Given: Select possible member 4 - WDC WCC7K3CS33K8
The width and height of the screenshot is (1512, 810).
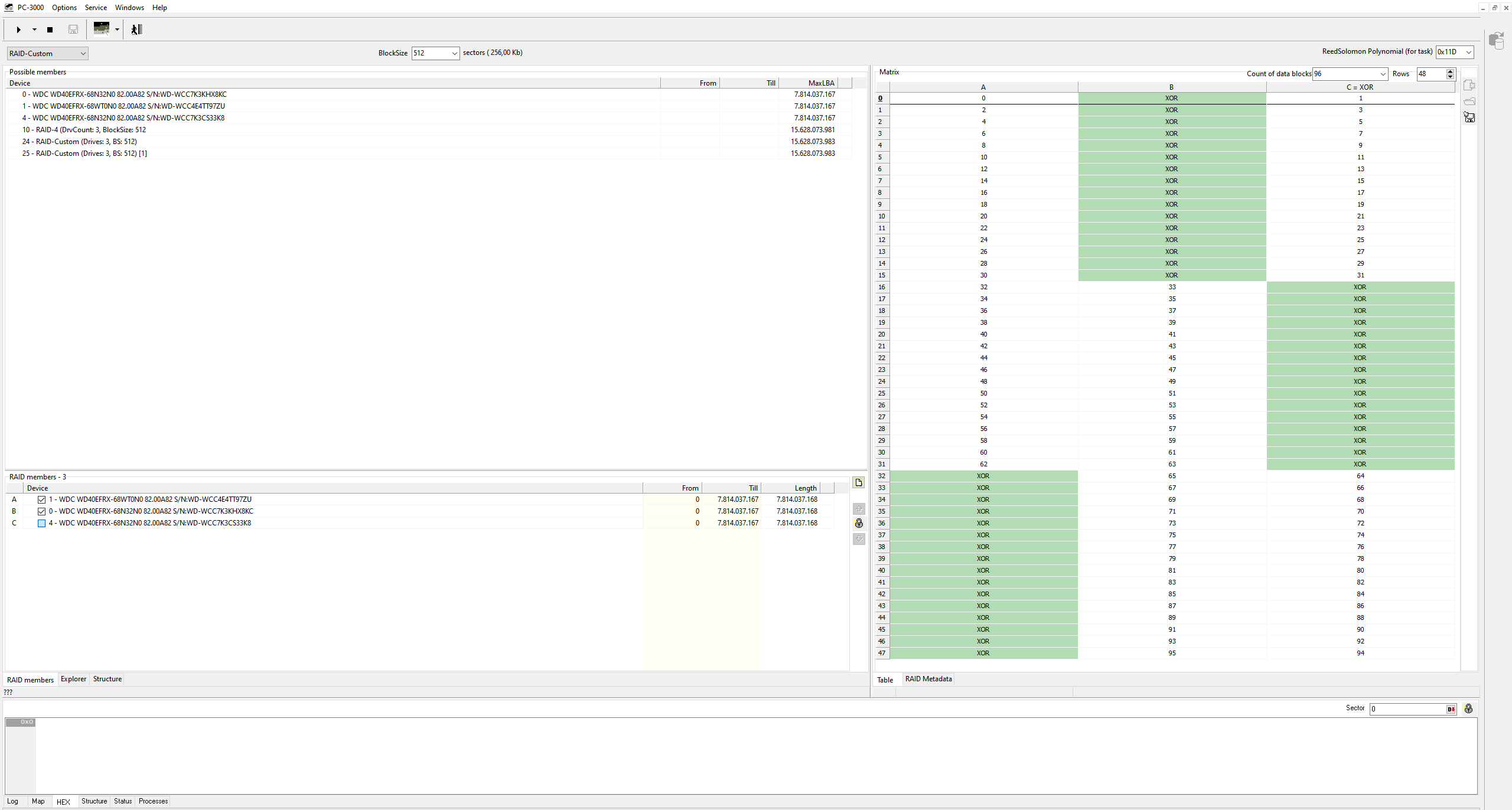Looking at the screenshot, I should click(x=429, y=118).
